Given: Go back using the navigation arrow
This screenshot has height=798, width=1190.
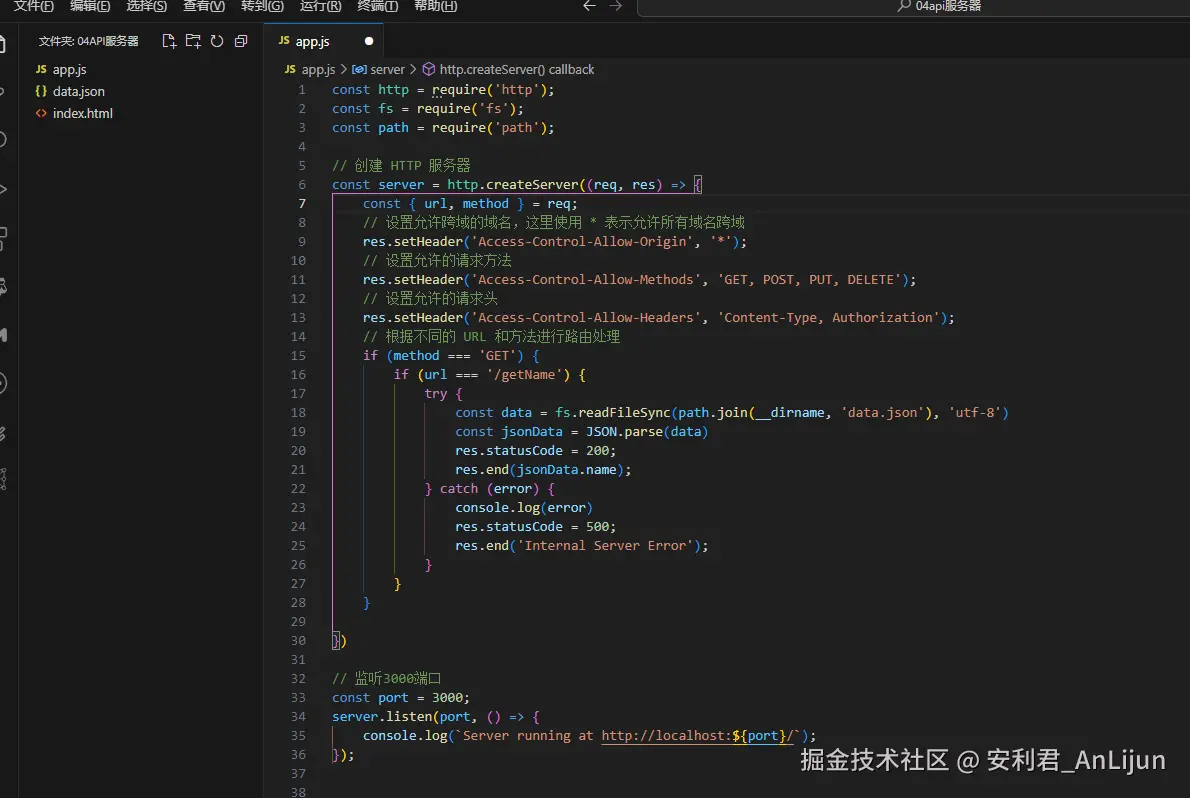Looking at the screenshot, I should click(589, 6).
